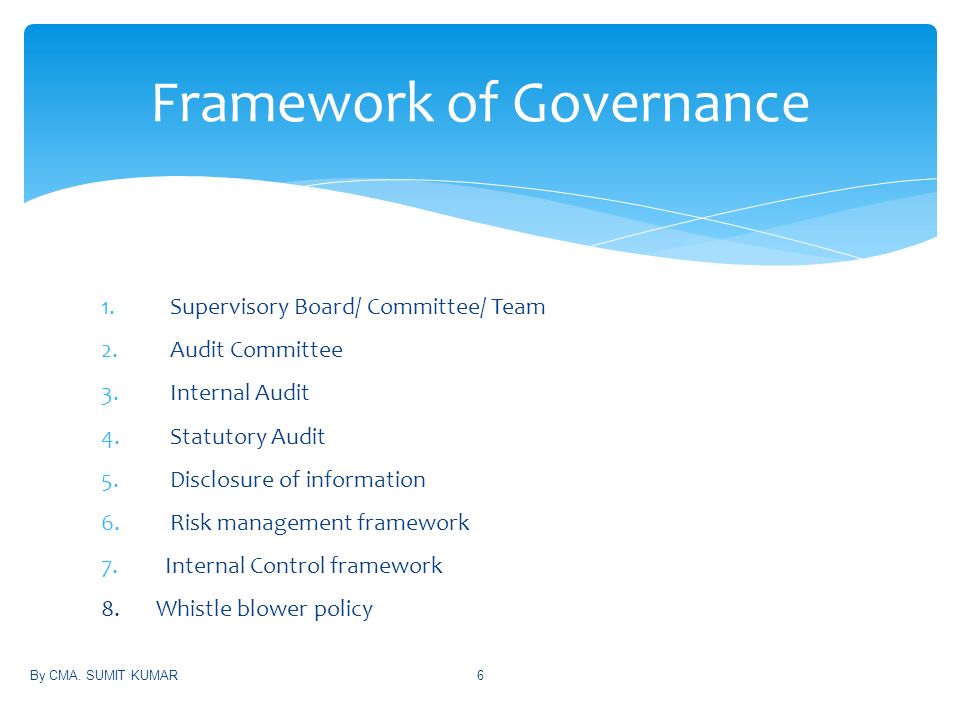The height and width of the screenshot is (720, 960).
Task: Click 'Risk management framework' list item
Action: [320, 523]
